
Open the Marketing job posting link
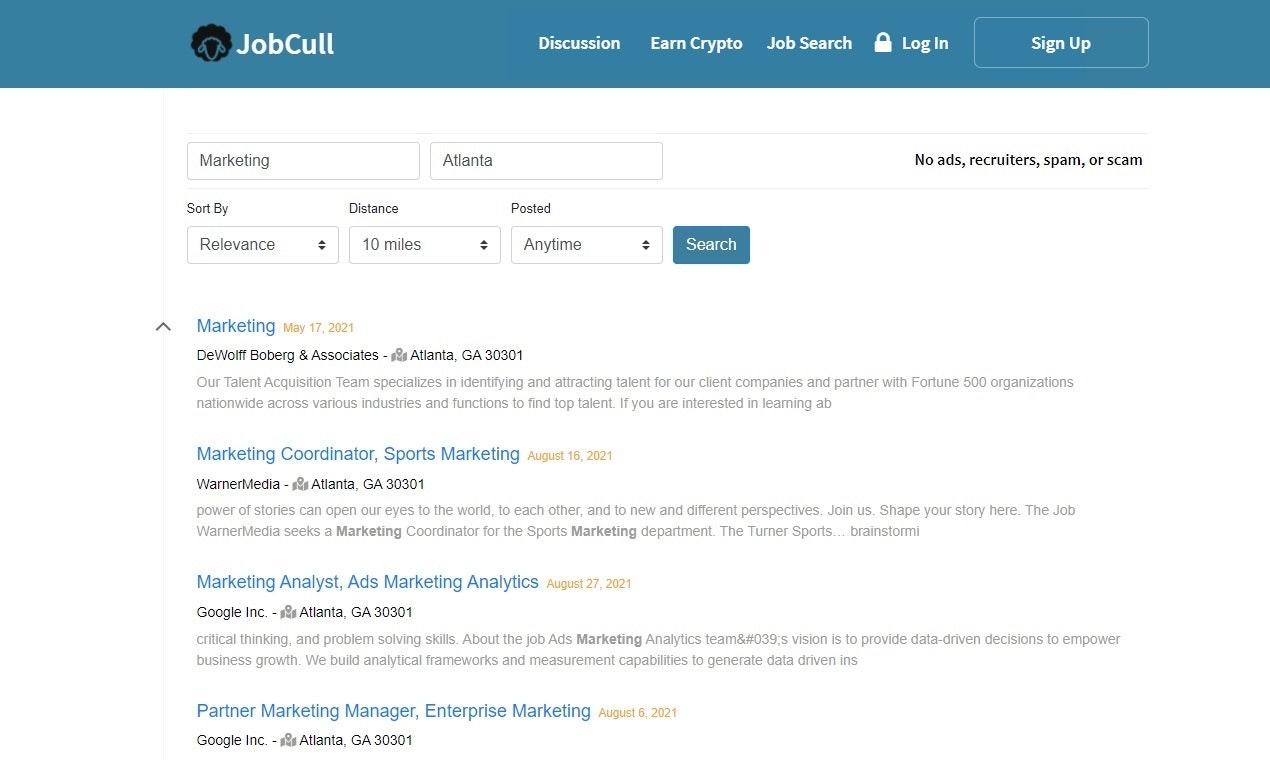click(236, 326)
